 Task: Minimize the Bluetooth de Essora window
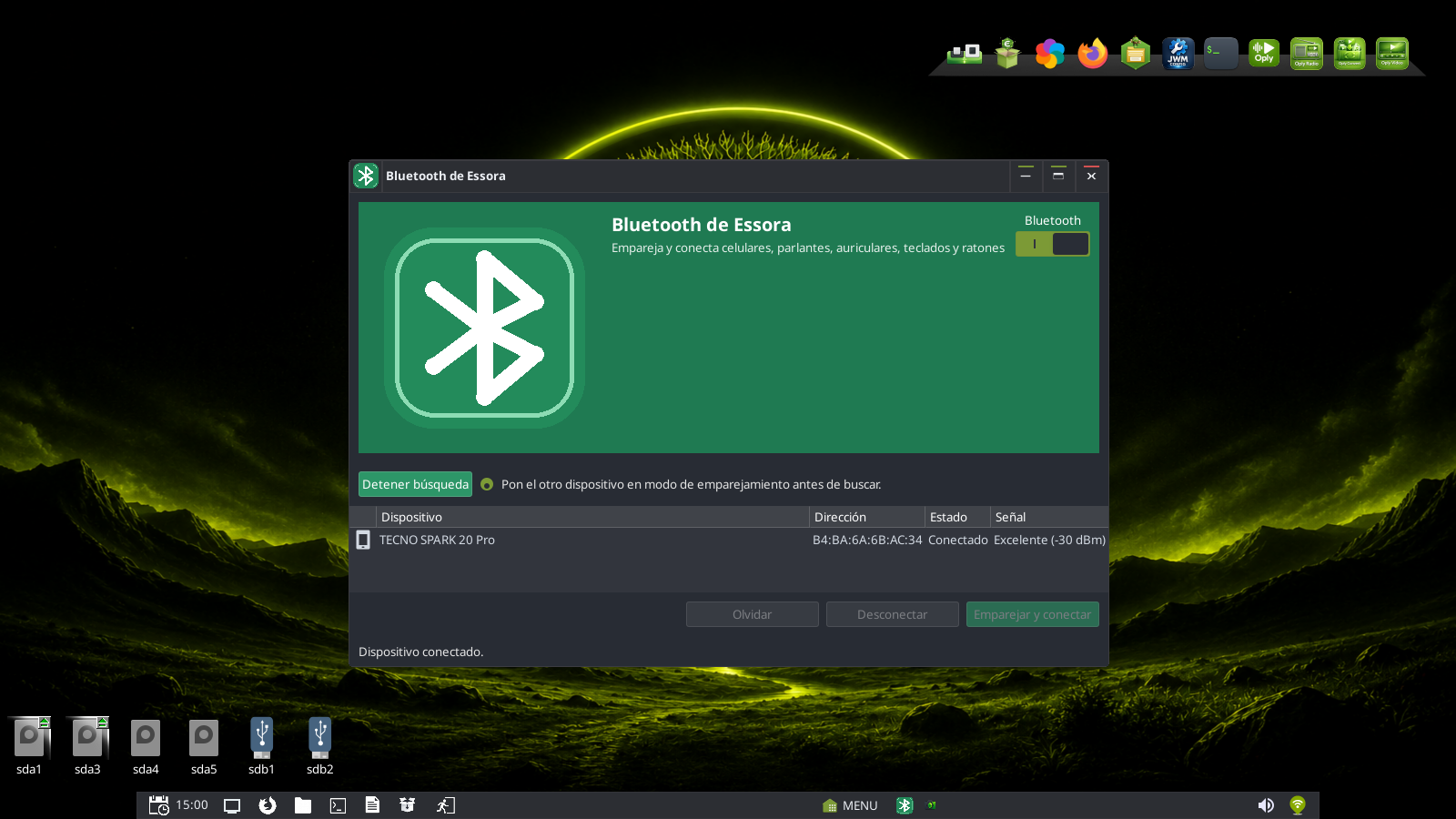pos(1026,176)
